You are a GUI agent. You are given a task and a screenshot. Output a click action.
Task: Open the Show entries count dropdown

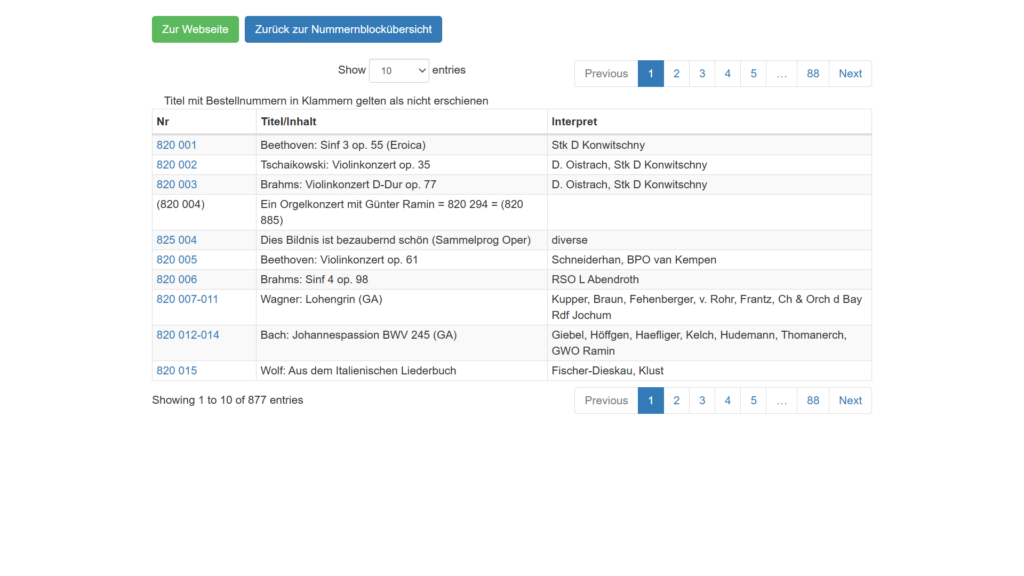pyautogui.click(x=398, y=71)
